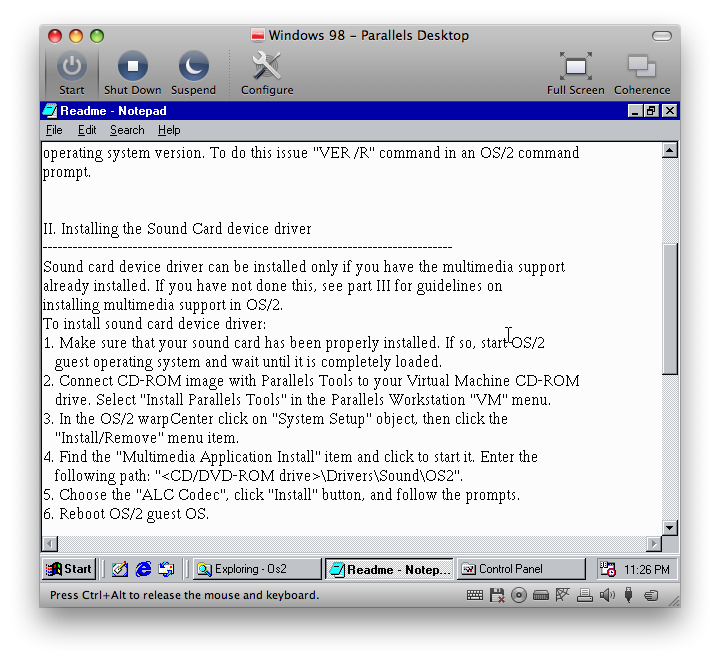
Task: Click the USB device status icon
Action: point(629,595)
